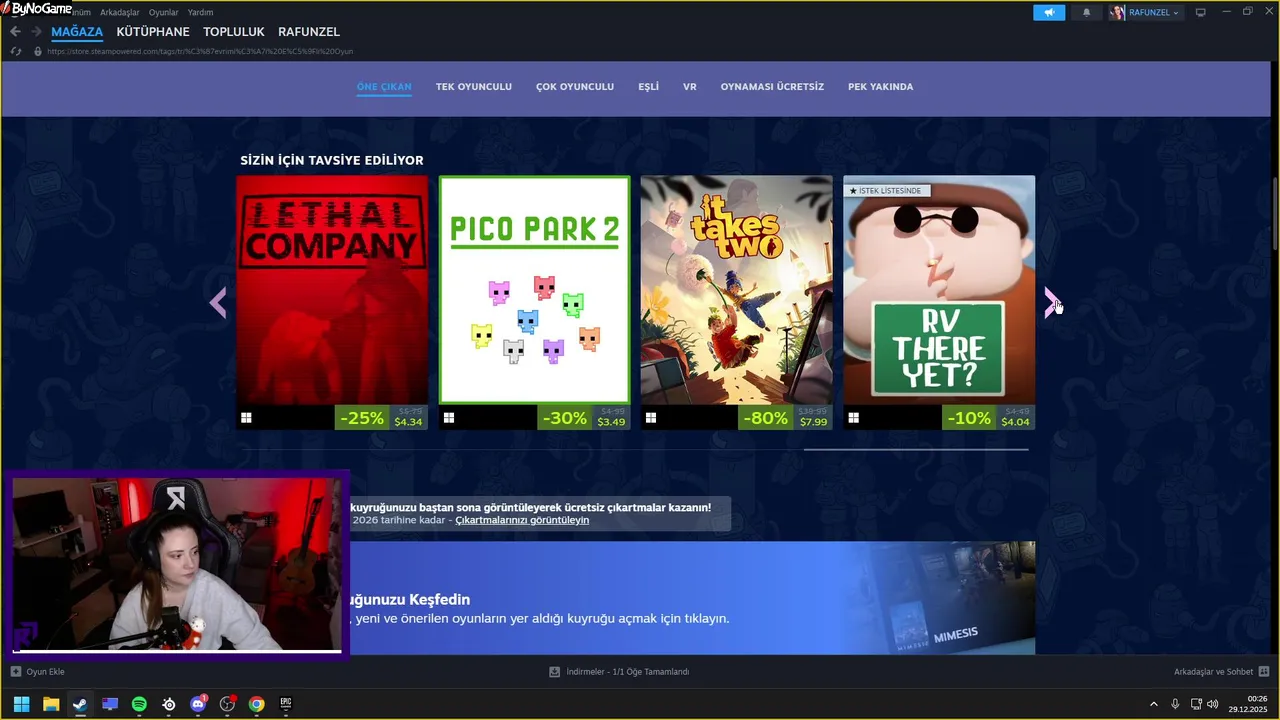Switch to Big Picture mode icon
Viewport: 1280px width, 720px height.
pyautogui.click(x=1201, y=12)
